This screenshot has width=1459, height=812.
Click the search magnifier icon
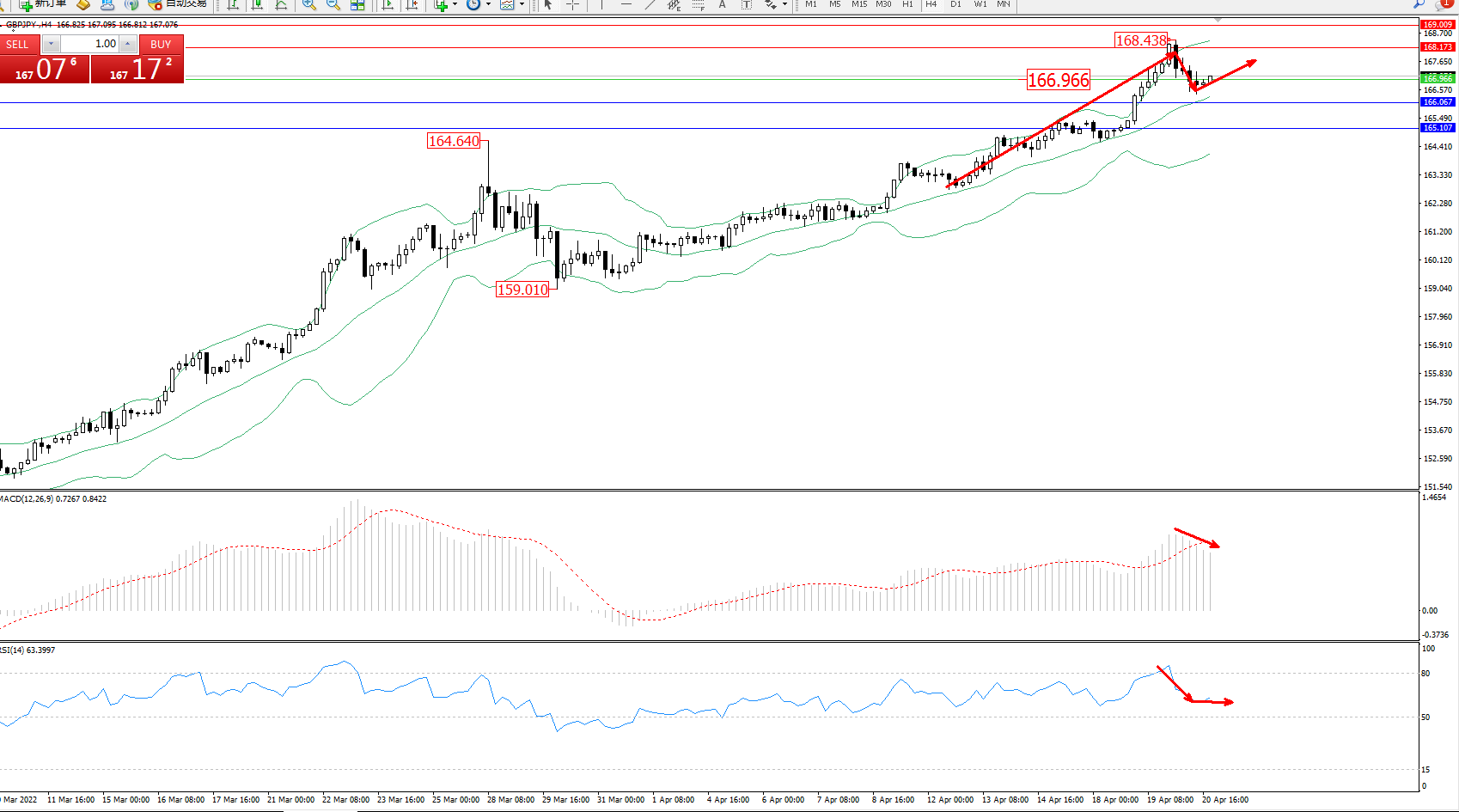tap(1419, 4)
